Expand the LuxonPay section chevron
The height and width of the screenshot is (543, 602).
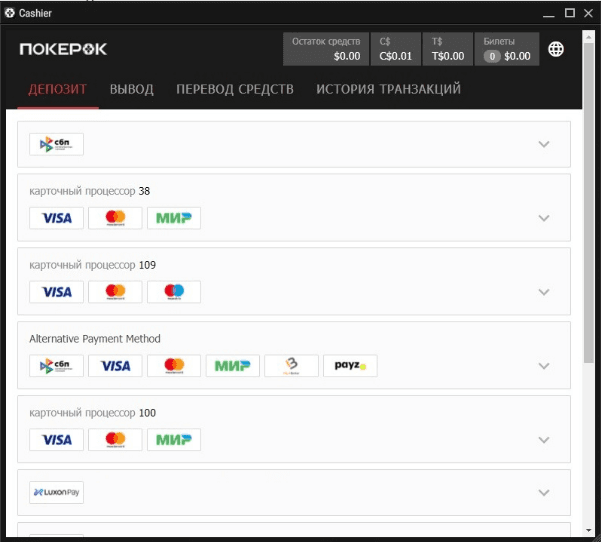coord(544,493)
